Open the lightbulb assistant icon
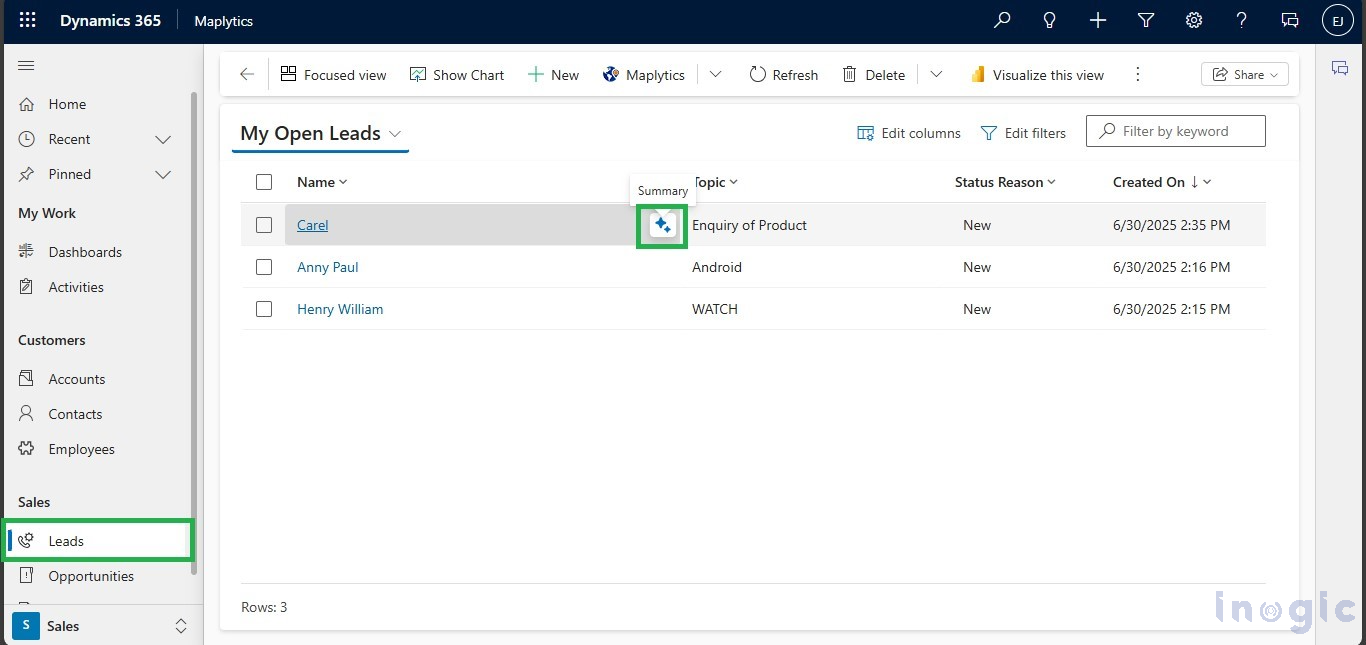 pyautogui.click(x=1050, y=20)
